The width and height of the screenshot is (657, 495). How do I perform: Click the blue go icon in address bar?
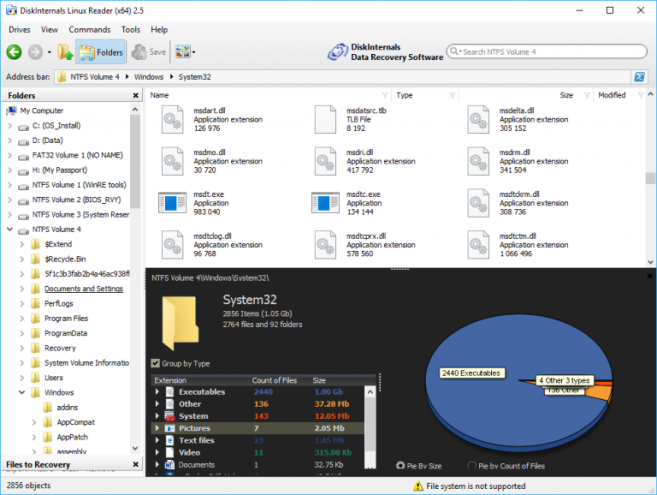click(x=639, y=77)
